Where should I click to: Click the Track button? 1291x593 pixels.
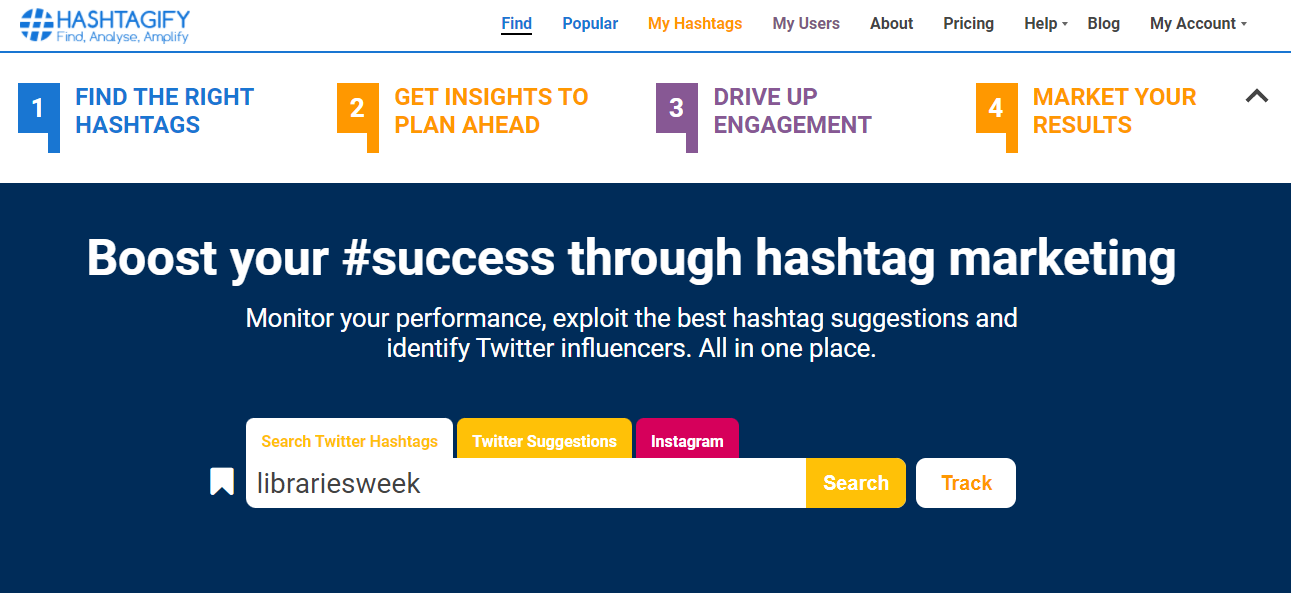tap(966, 483)
